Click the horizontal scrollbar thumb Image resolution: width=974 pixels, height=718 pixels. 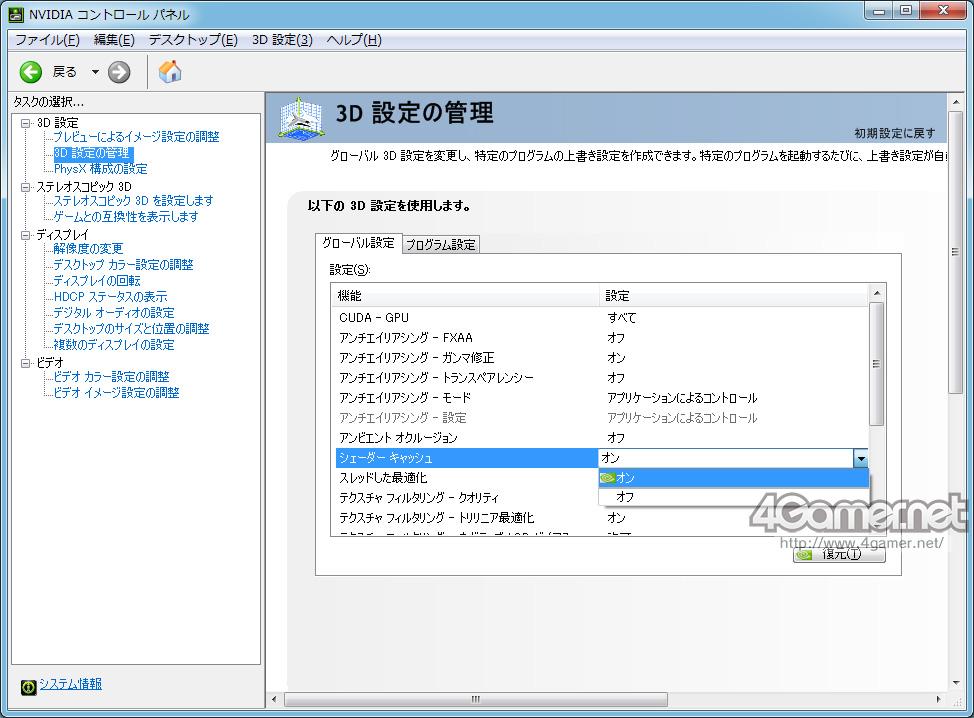(x=476, y=699)
